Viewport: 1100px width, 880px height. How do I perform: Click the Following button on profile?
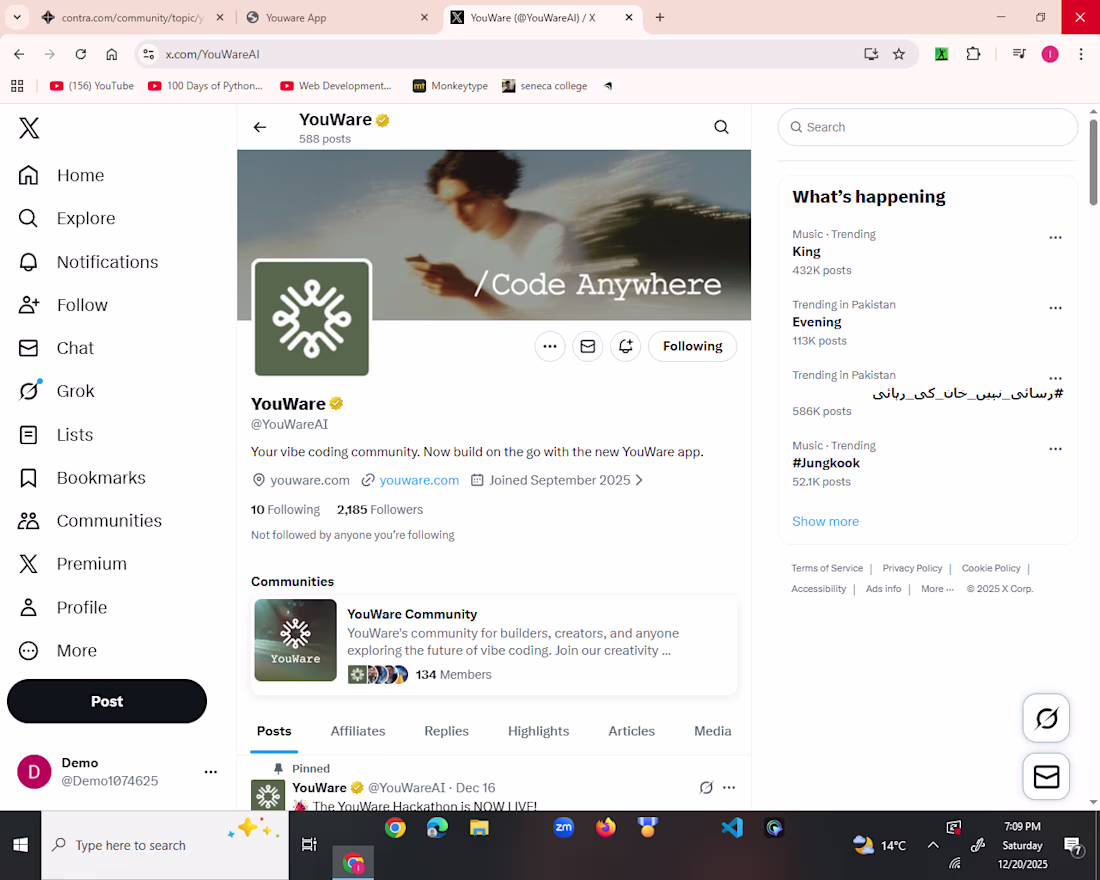point(692,346)
